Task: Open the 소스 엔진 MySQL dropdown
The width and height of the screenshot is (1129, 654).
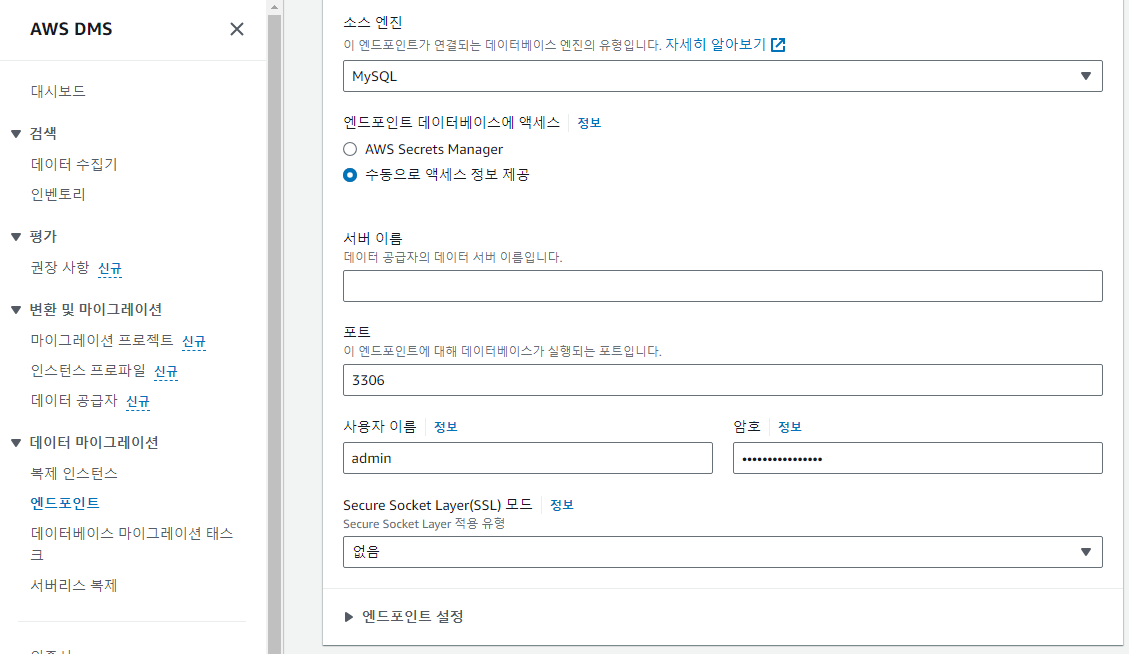Action: click(722, 76)
